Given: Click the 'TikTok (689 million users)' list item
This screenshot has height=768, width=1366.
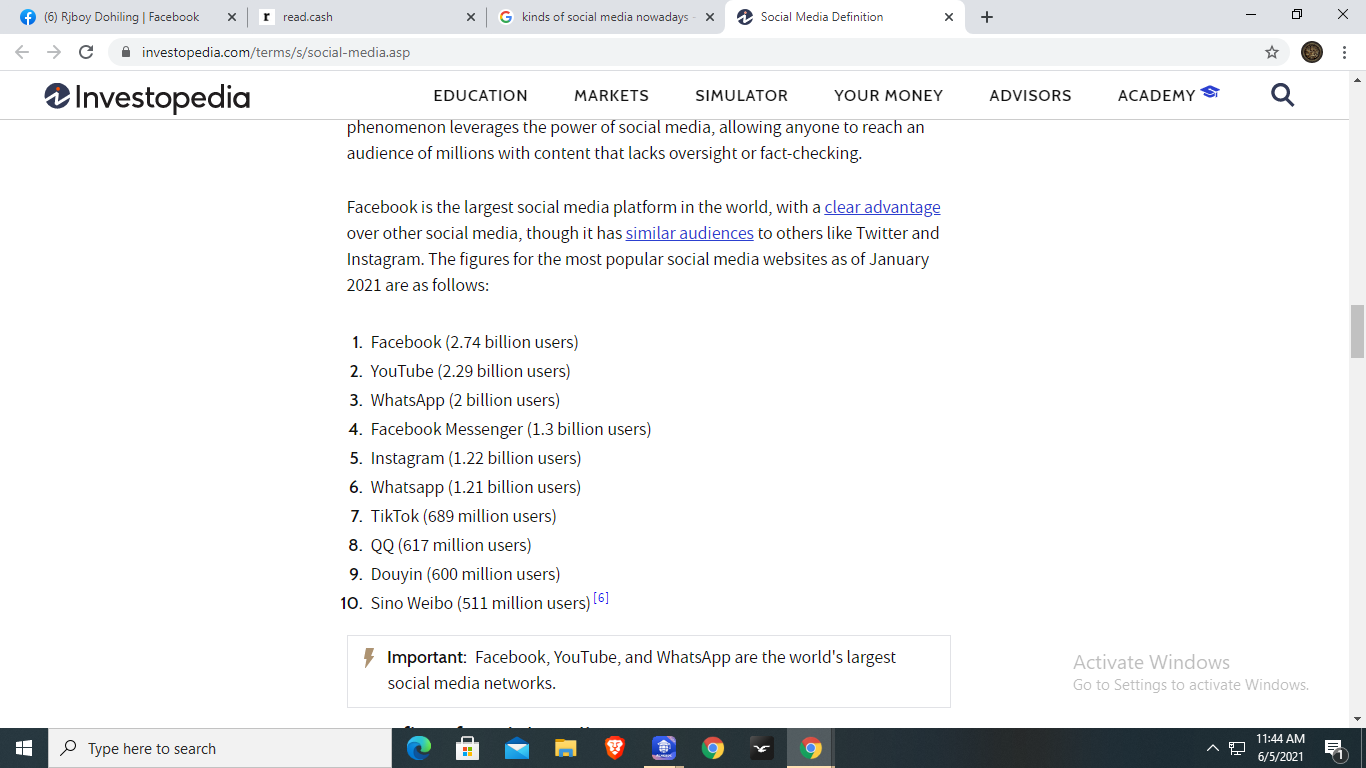Looking at the screenshot, I should [x=463, y=516].
